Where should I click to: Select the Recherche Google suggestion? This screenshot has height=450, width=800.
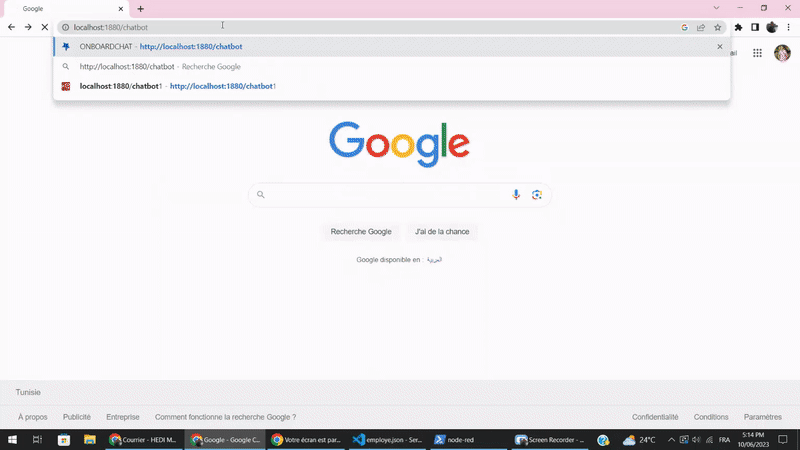coord(391,66)
